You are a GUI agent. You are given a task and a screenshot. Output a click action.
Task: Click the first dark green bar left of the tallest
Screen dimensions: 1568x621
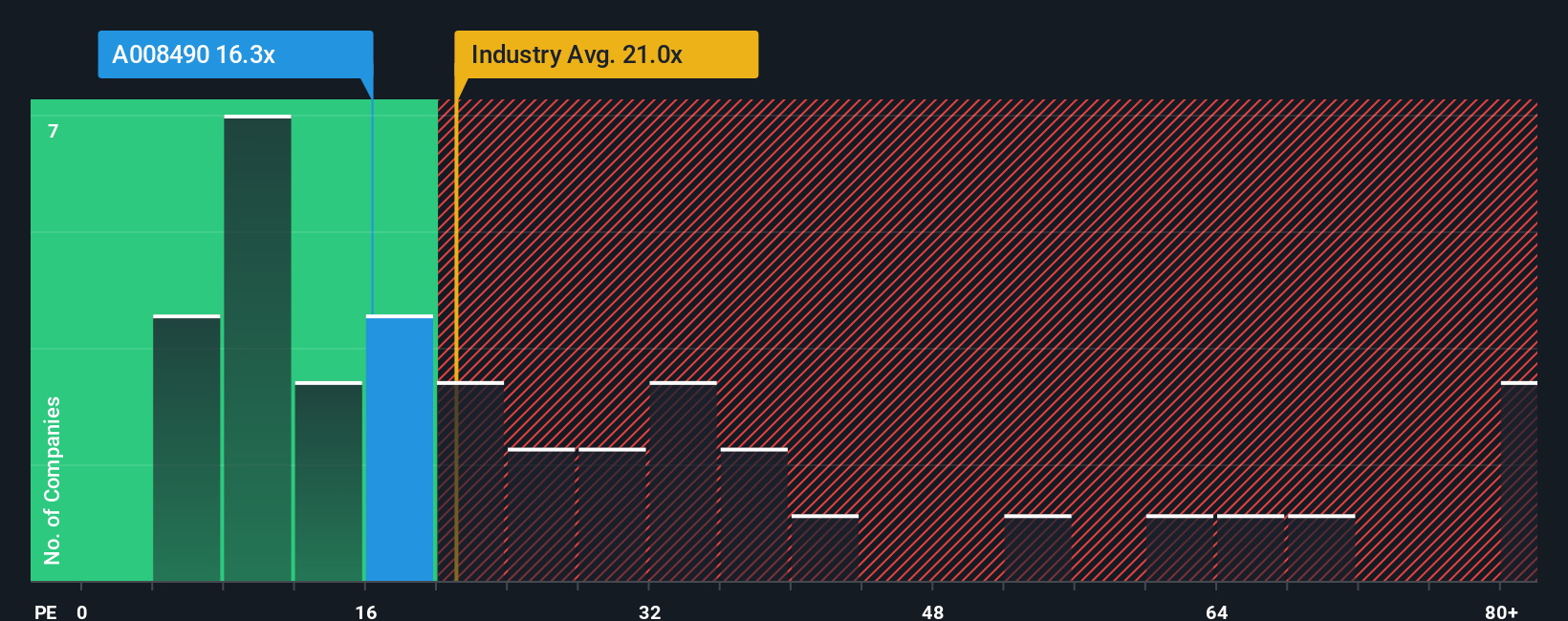pos(186,448)
